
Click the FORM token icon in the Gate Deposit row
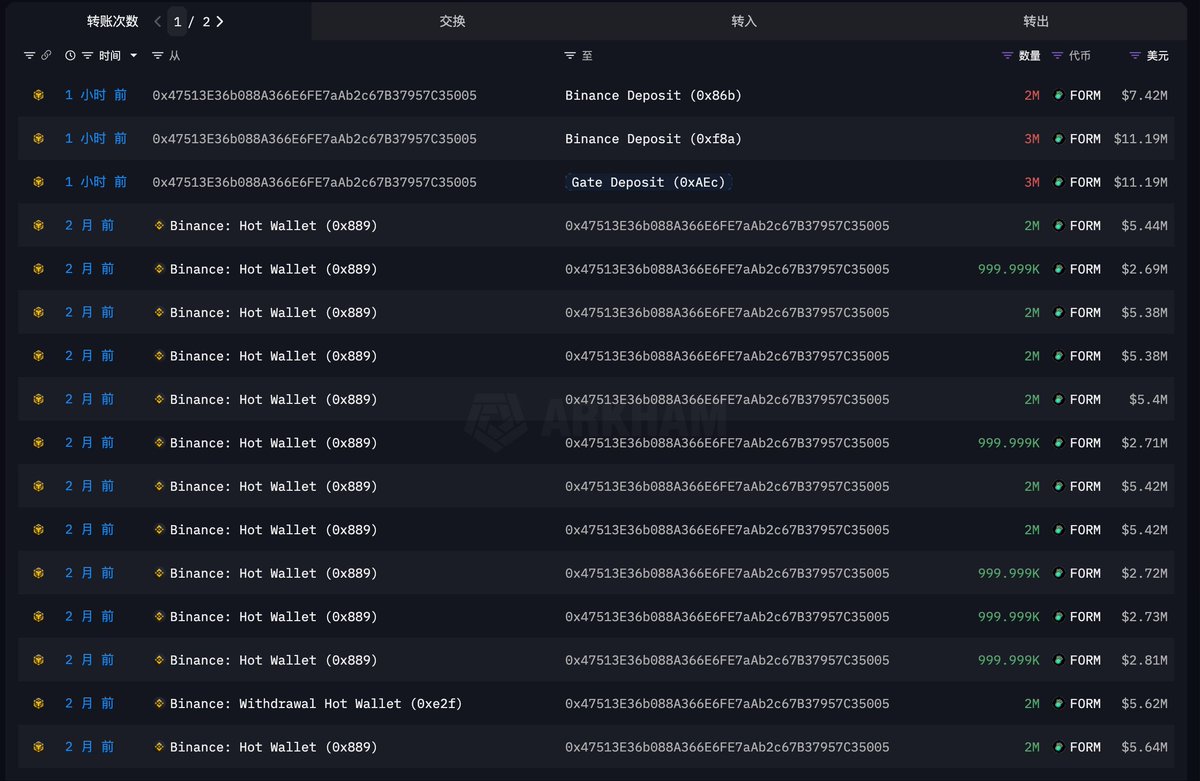coord(1059,182)
